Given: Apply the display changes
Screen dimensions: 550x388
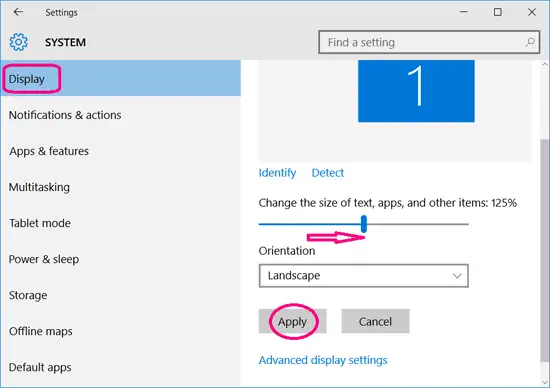Looking at the screenshot, I should pos(293,321).
